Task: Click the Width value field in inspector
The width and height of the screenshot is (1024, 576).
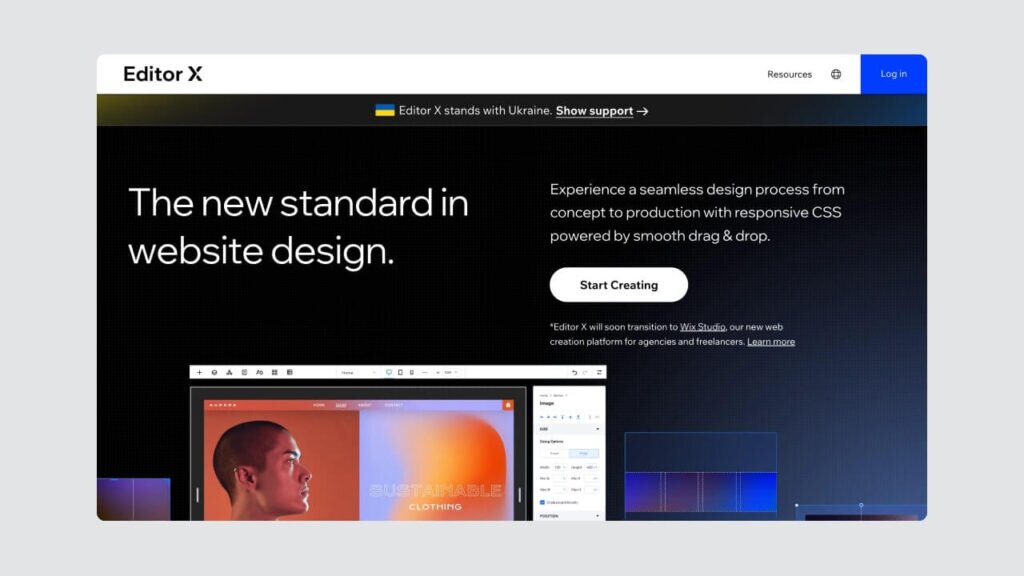Action: (x=559, y=468)
